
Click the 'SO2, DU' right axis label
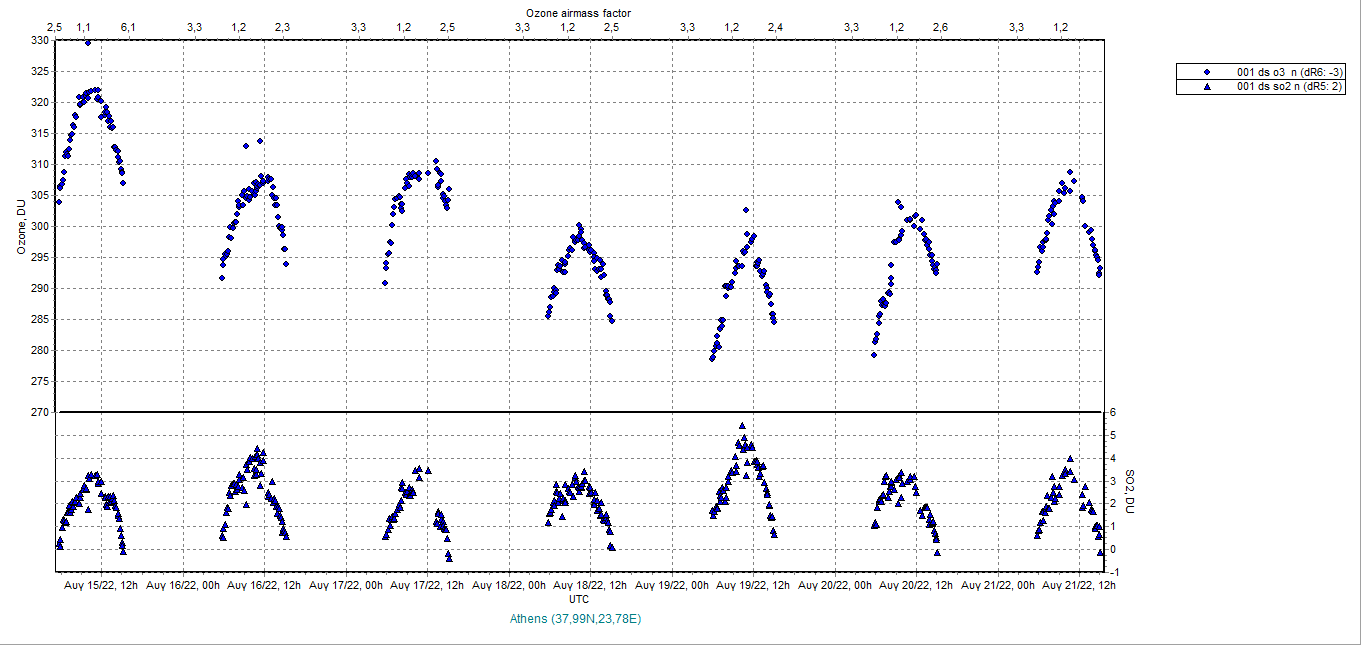pyautogui.click(x=1130, y=491)
